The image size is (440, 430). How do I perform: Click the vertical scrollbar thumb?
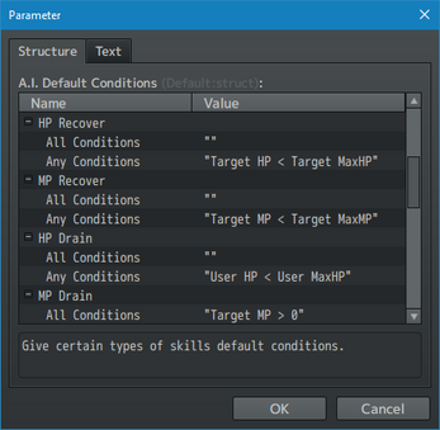click(414, 182)
